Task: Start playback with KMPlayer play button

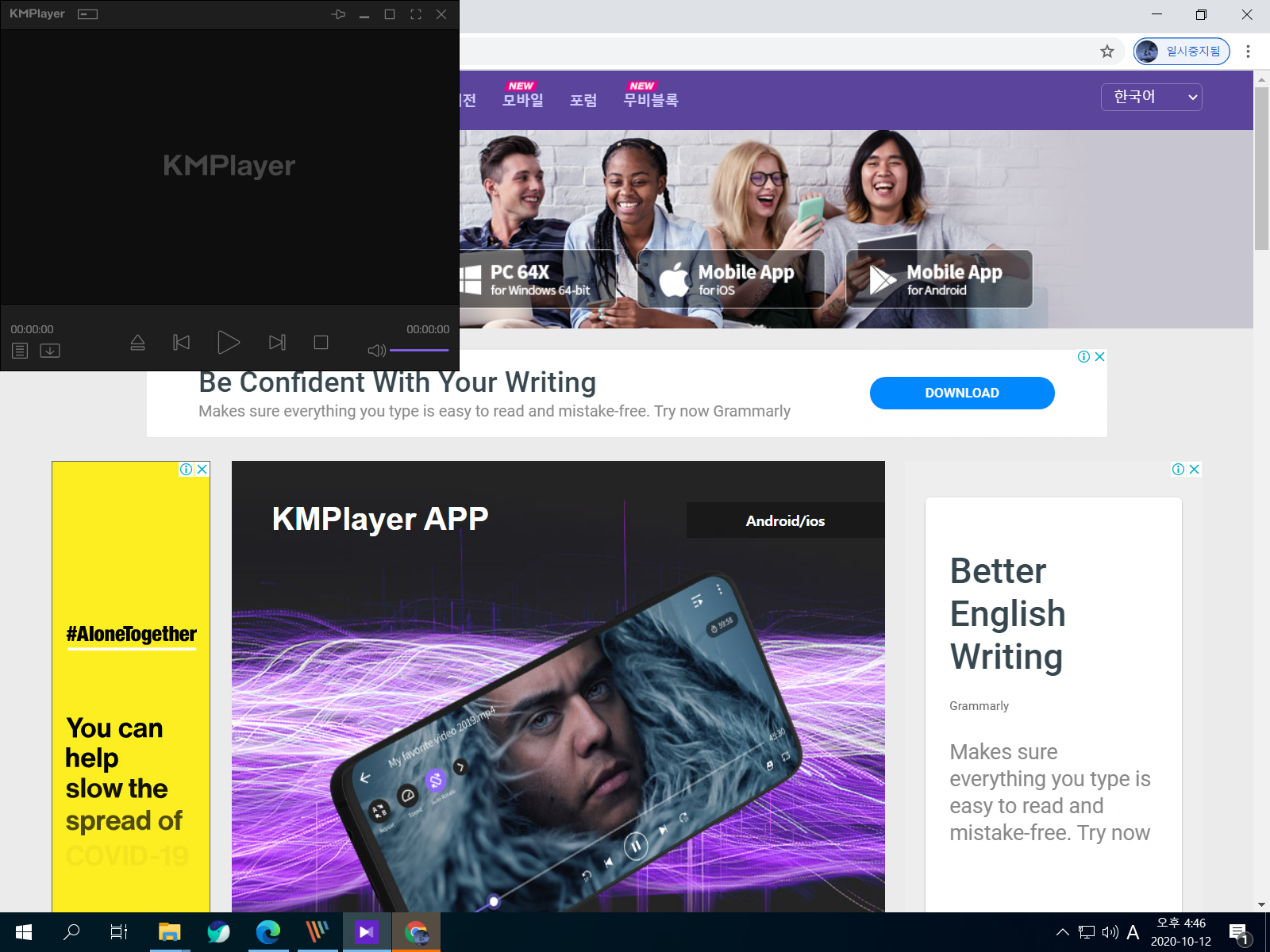Action: pyautogui.click(x=229, y=343)
